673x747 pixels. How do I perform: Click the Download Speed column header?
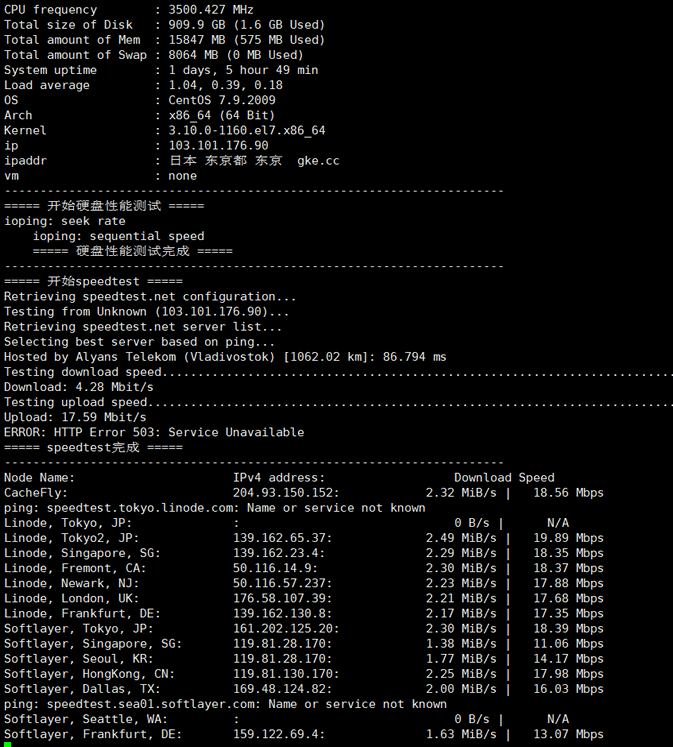pyautogui.click(x=504, y=478)
